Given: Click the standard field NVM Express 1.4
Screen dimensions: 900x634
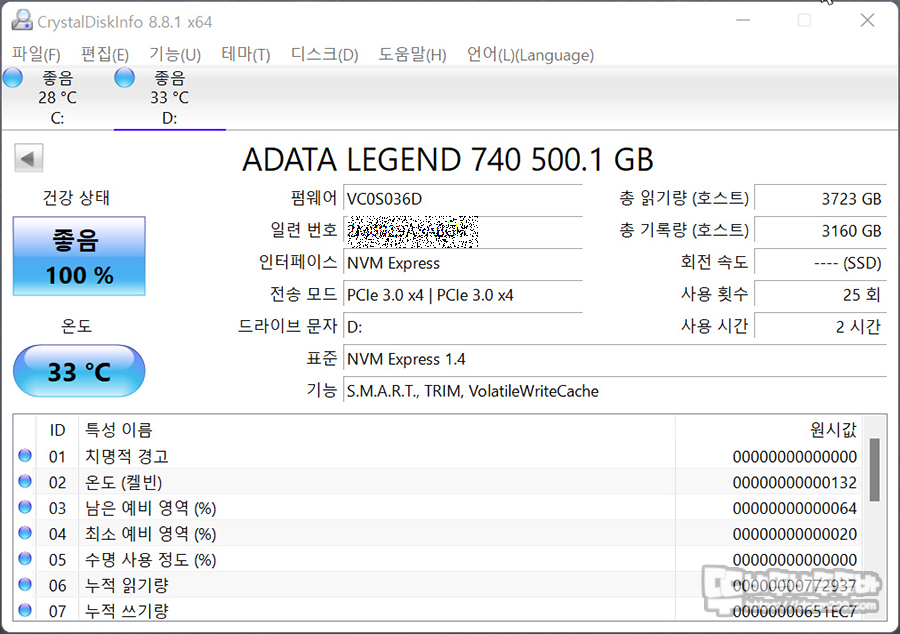Looking at the screenshot, I should click(615, 360).
